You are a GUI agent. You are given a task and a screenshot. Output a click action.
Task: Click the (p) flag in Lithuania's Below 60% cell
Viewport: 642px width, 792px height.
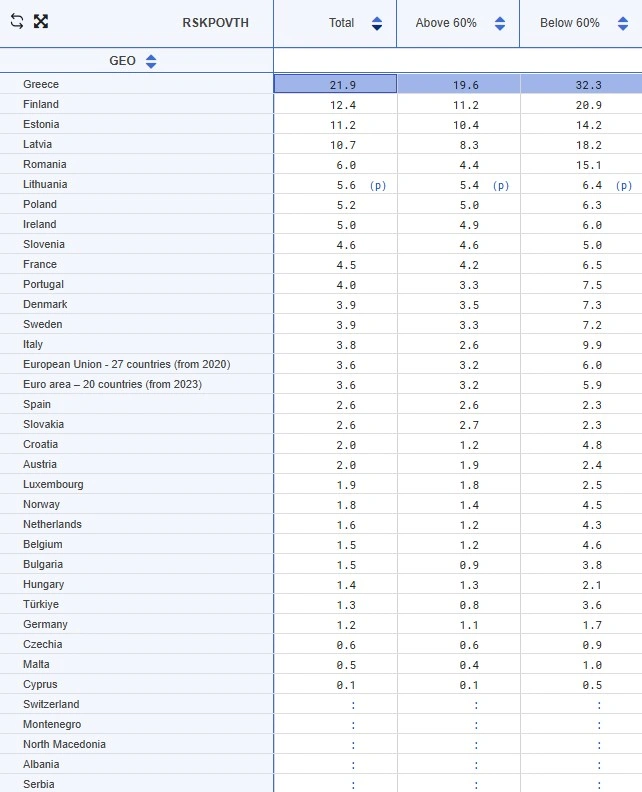point(624,185)
